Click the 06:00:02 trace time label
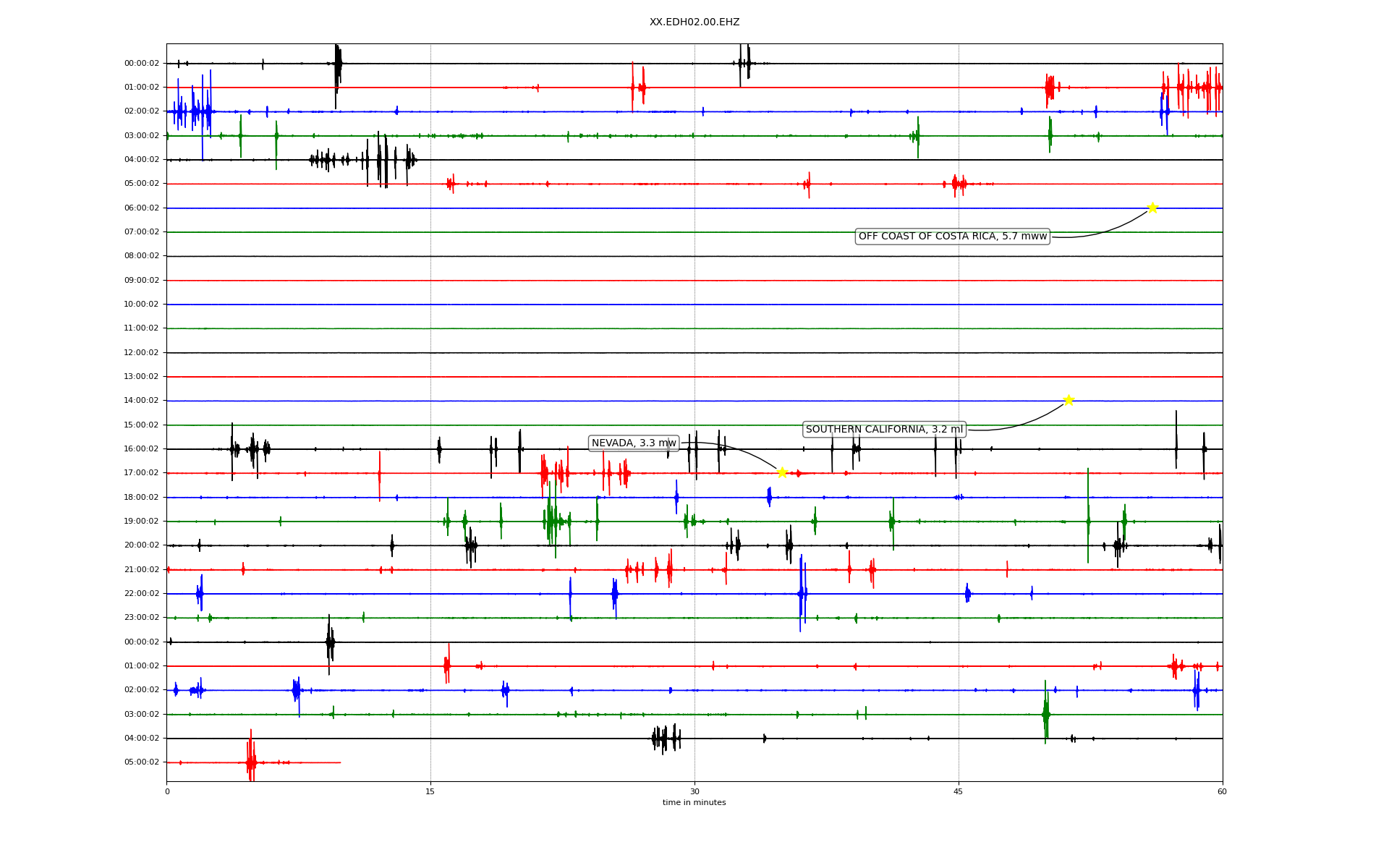The image size is (1389, 868). [142, 208]
